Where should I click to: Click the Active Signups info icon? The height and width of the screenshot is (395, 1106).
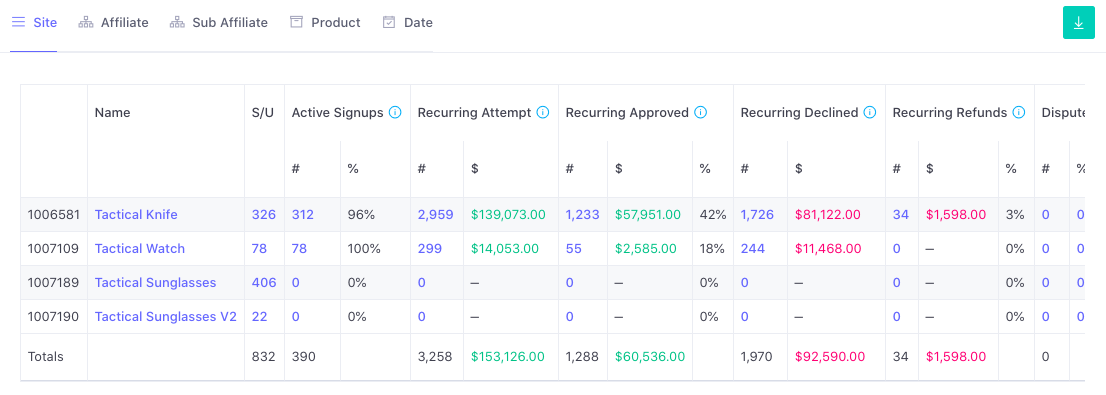coord(395,112)
